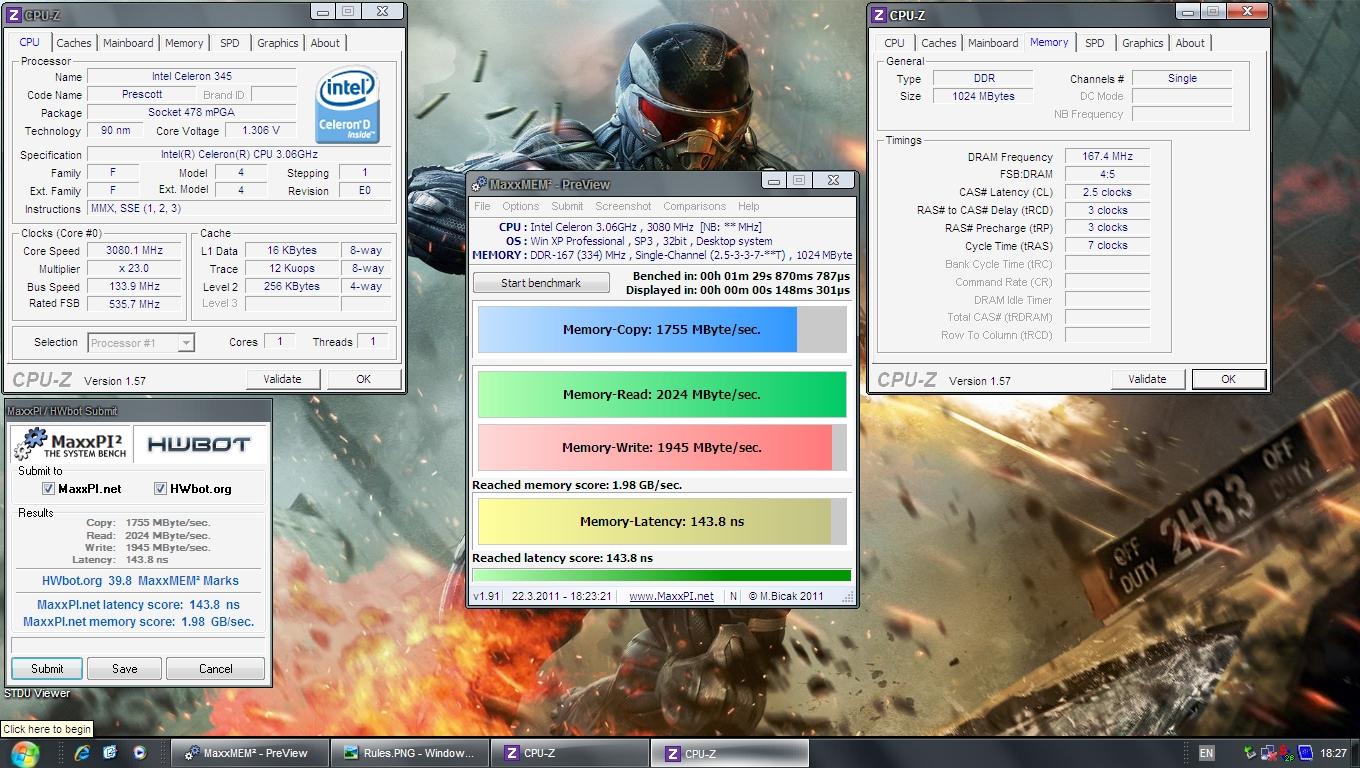Click the Memory-Copy result bar
1360x768 pixels.
pyautogui.click(x=662, y=330)
